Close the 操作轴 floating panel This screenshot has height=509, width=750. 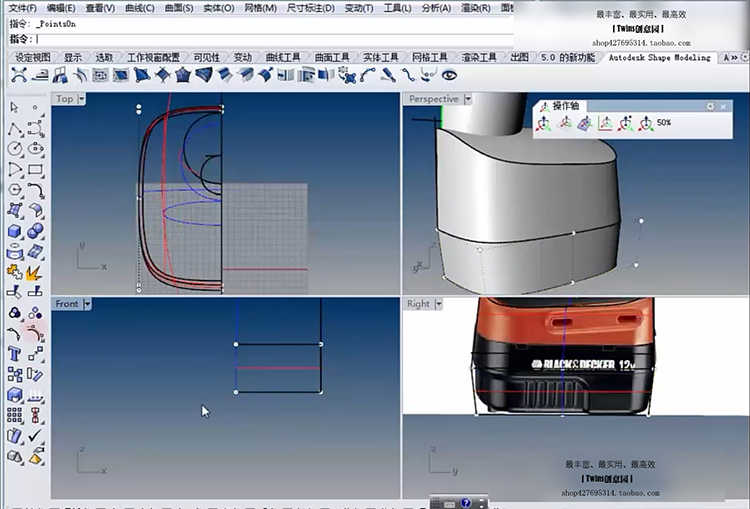(723, 106)
